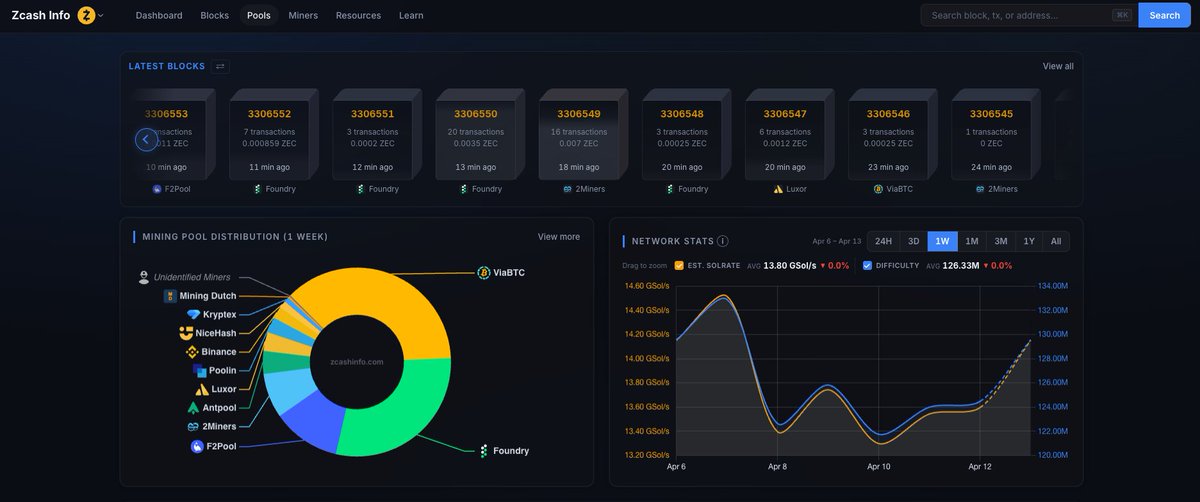Click the Kryptex diamond icon
The height and width of the screenshot is (502, 1200).
click(194, 315)
